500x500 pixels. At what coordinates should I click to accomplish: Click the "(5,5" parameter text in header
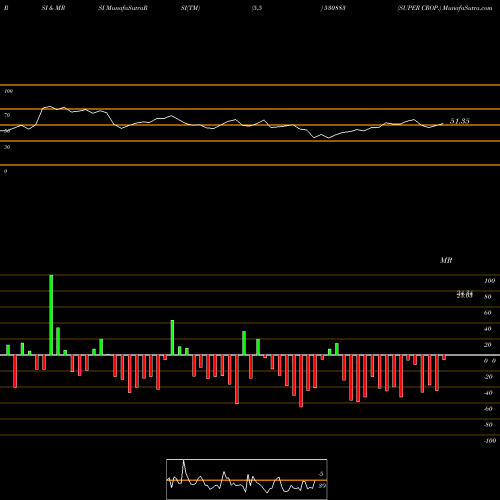pos(257,8)
